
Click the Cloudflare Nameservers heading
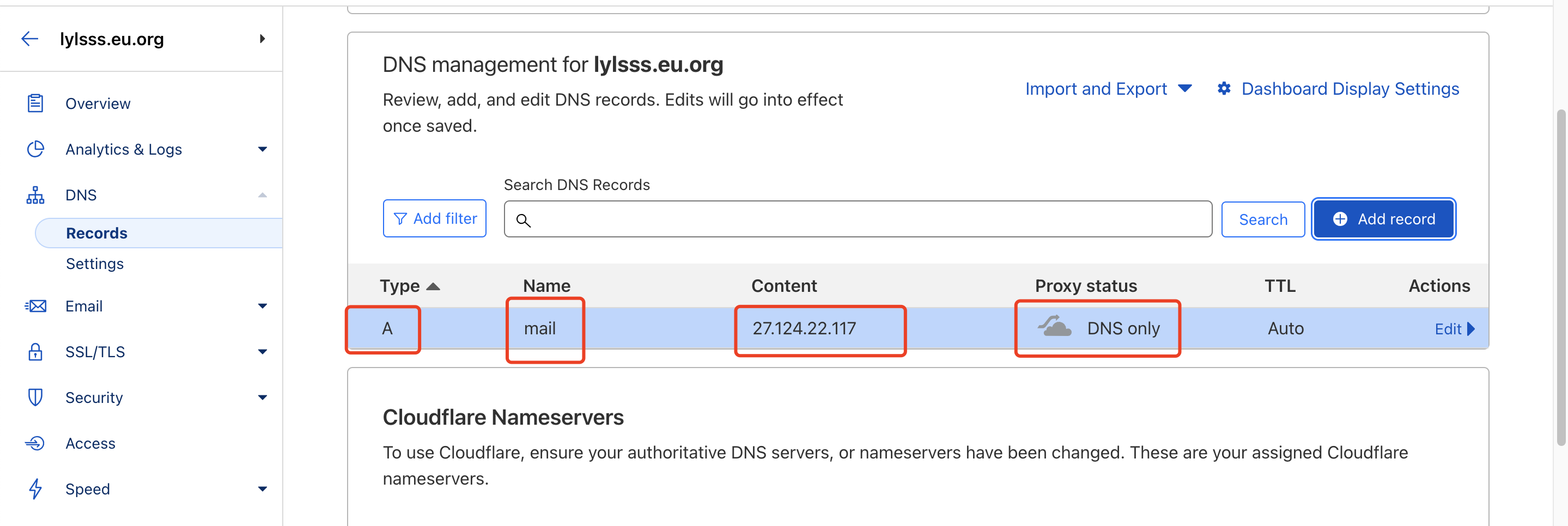tap(503, 417)
